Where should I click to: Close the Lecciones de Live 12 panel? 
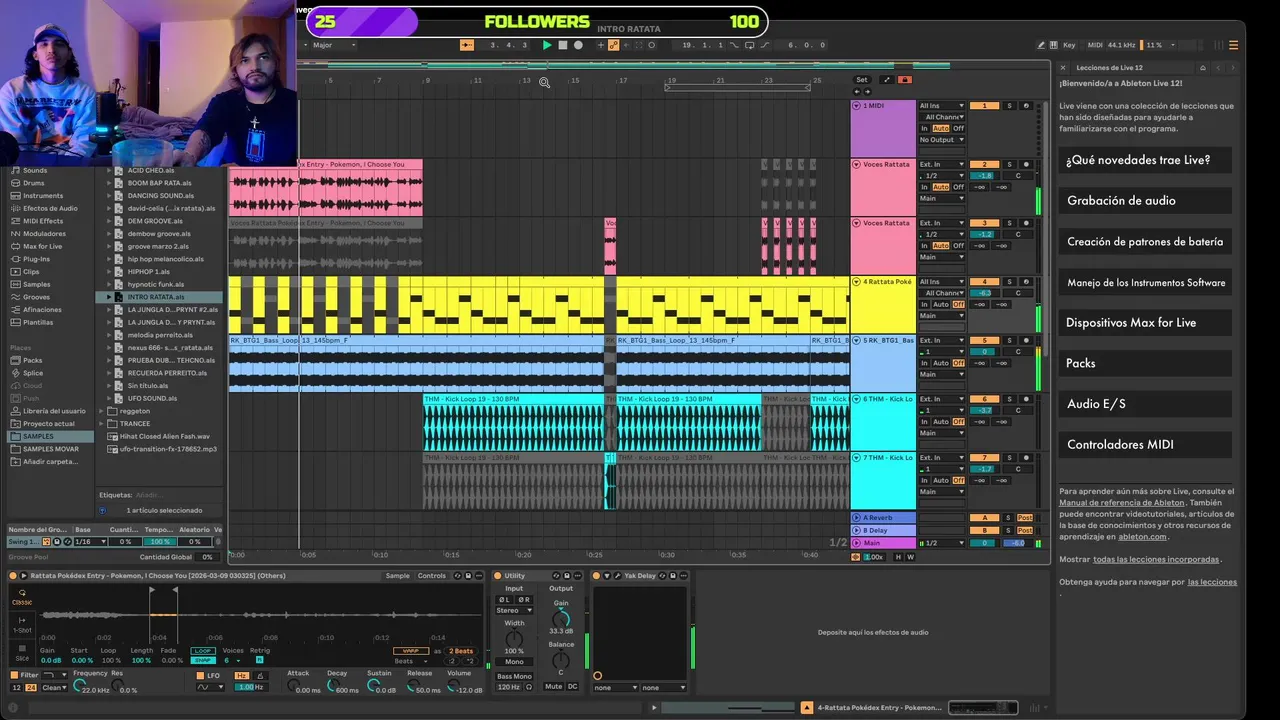(x=1063, y=67)
